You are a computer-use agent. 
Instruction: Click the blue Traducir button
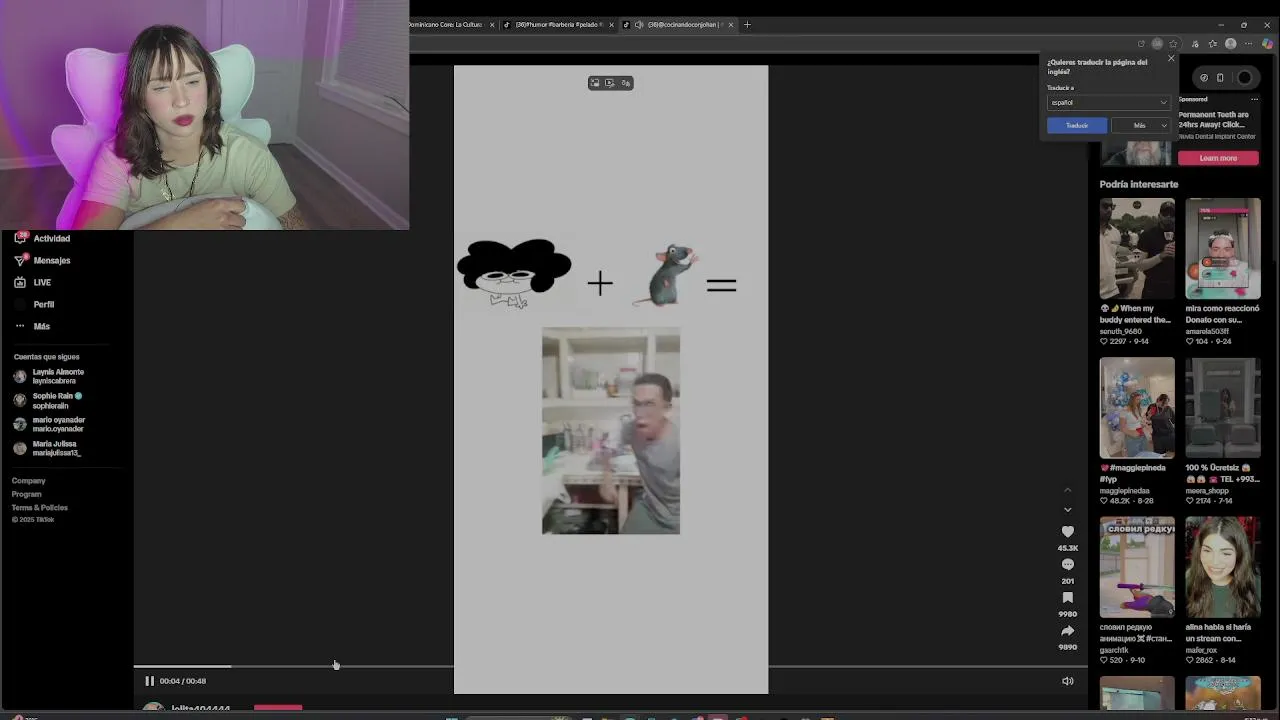point(1077,125)
